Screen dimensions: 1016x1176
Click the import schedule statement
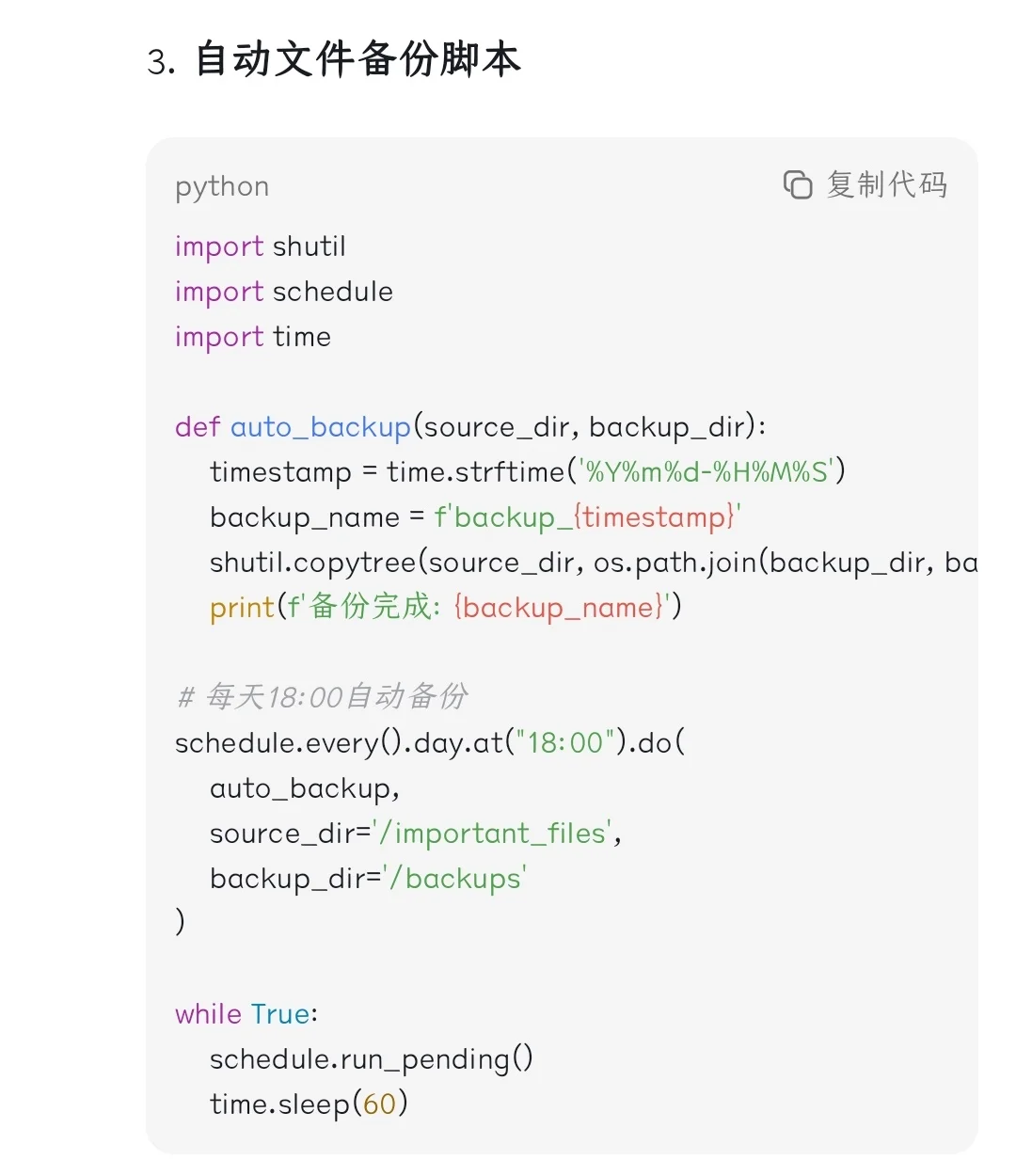pyautogui.click(x=283, y=292)
